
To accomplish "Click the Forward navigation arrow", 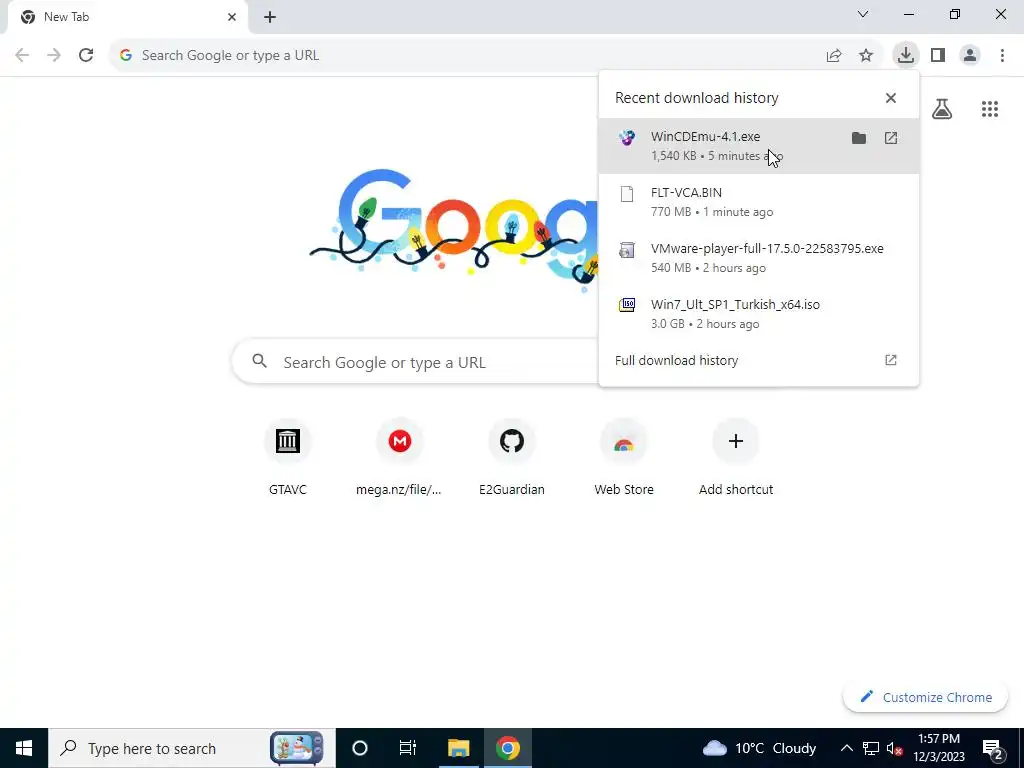I will tap(54, 56).
